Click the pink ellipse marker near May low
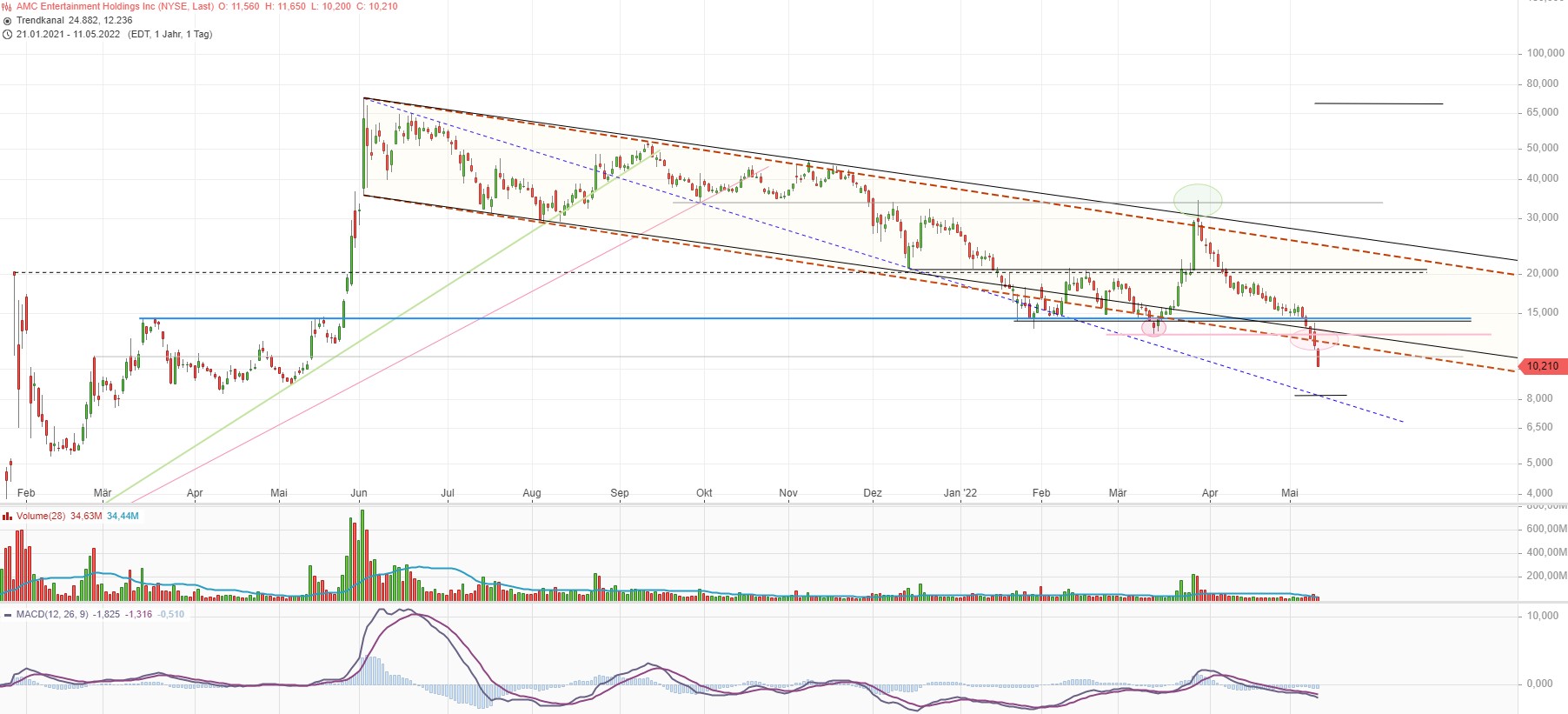Viewport: 1568px width, 714px height. coord(1313,340)
